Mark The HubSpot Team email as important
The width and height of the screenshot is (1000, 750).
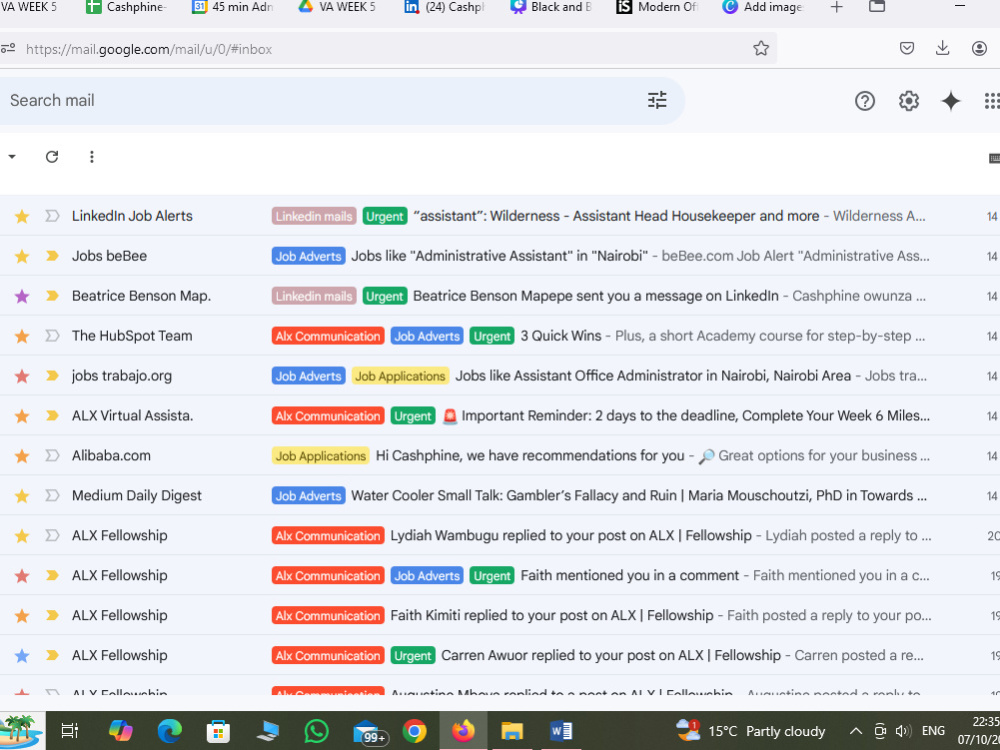click(x=52, y=335)
